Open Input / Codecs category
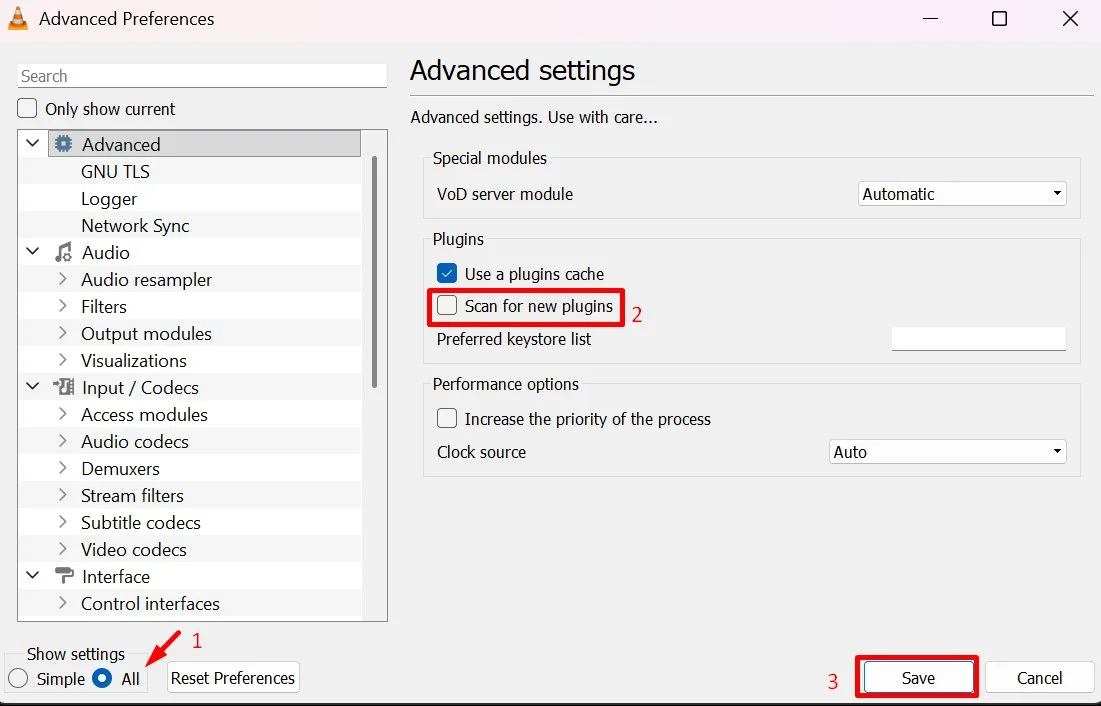This screenshot has height=706, width=1101. click(x=140, y=388)
